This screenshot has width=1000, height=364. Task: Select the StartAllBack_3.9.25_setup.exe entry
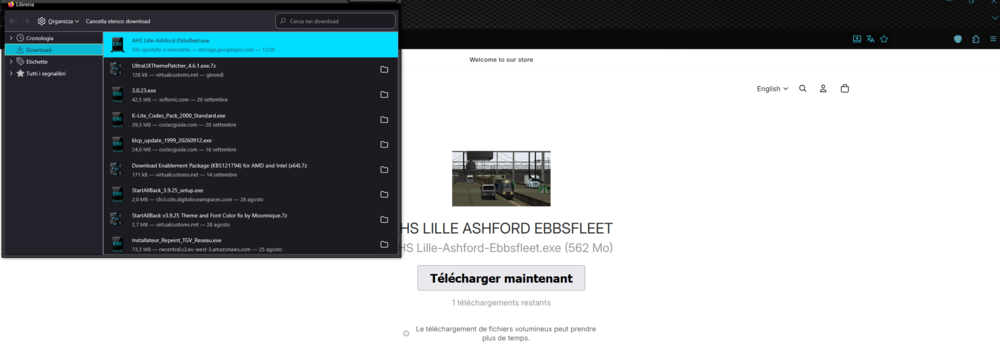251,194
